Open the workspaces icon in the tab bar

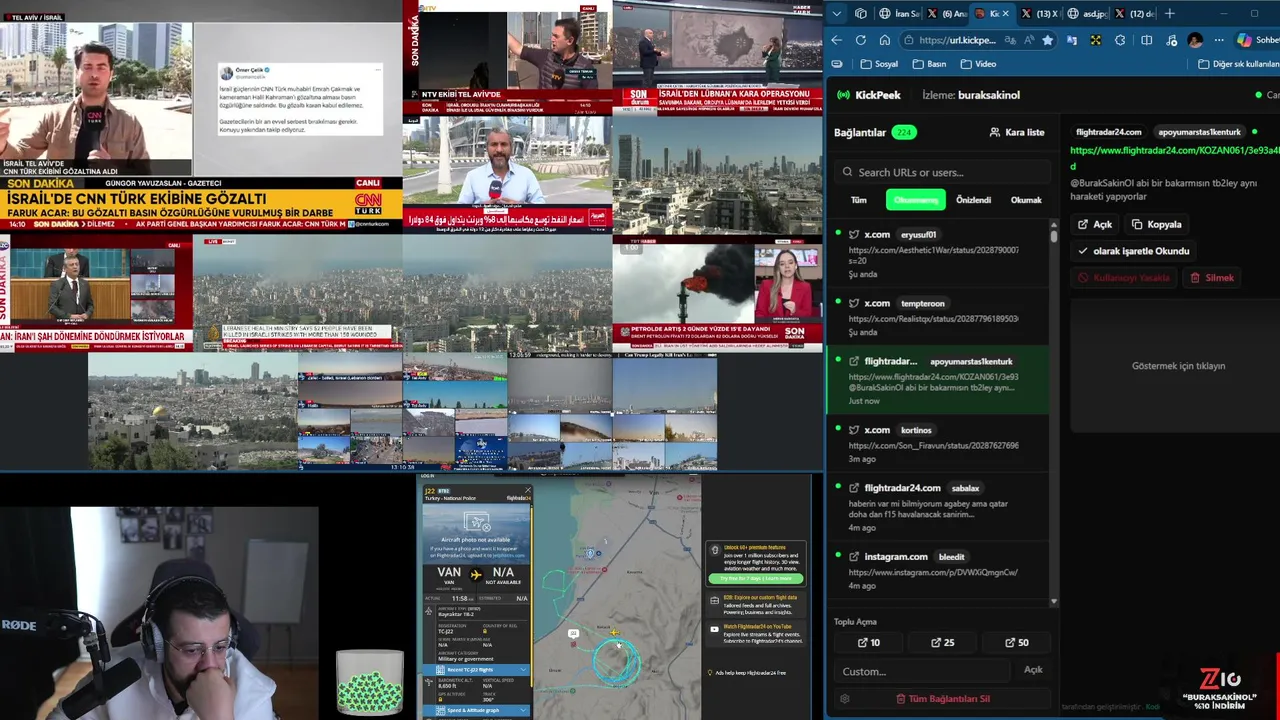click(861, 14)
